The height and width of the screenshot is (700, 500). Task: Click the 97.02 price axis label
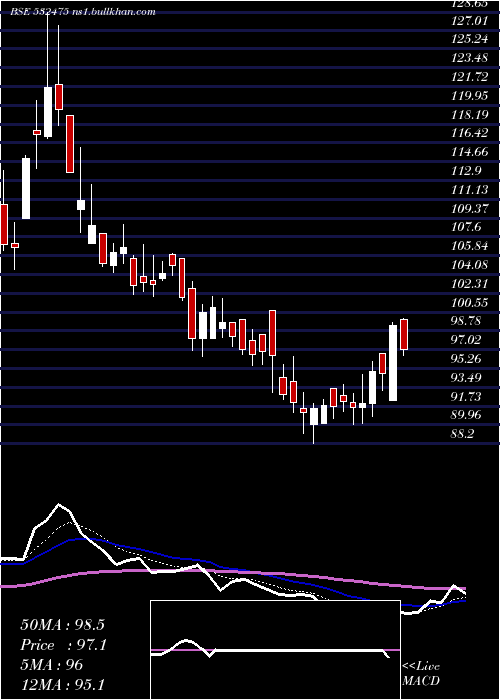coord(466,340)
